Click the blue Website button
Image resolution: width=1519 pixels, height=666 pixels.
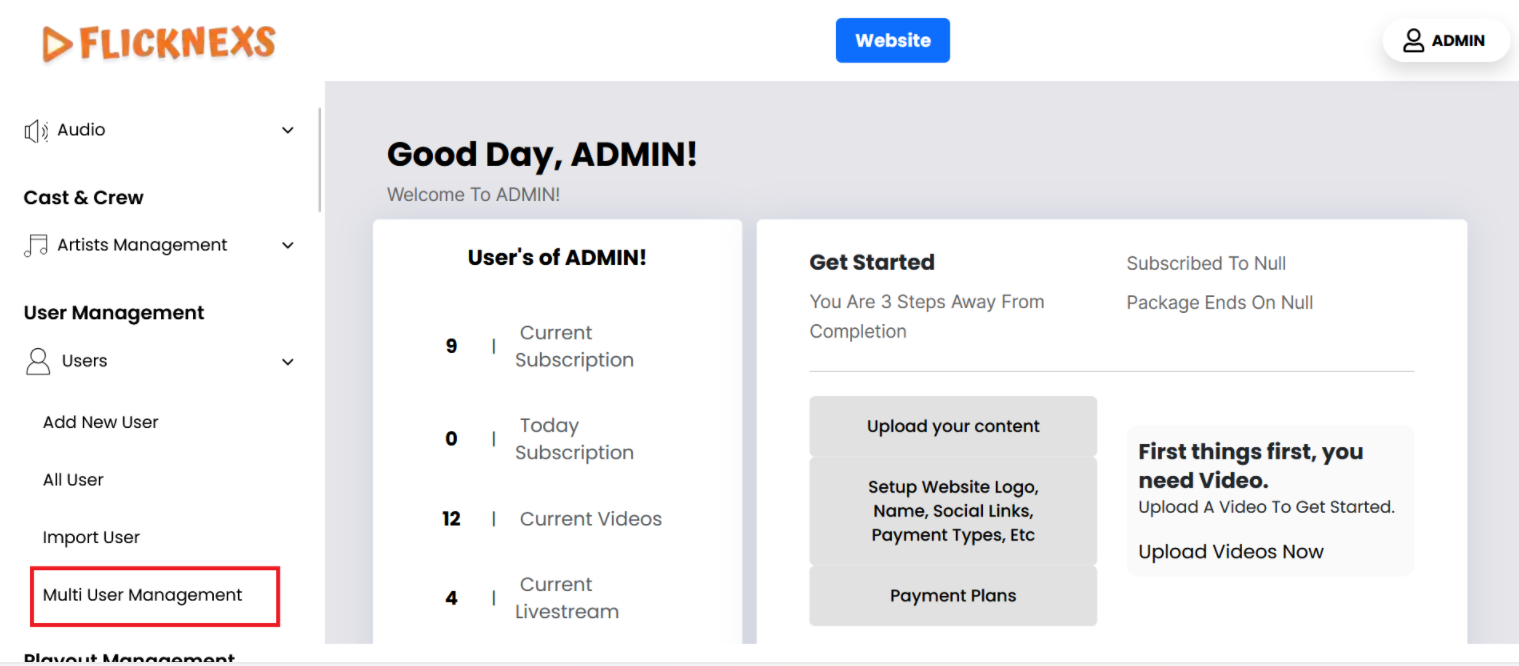(892, 40)
